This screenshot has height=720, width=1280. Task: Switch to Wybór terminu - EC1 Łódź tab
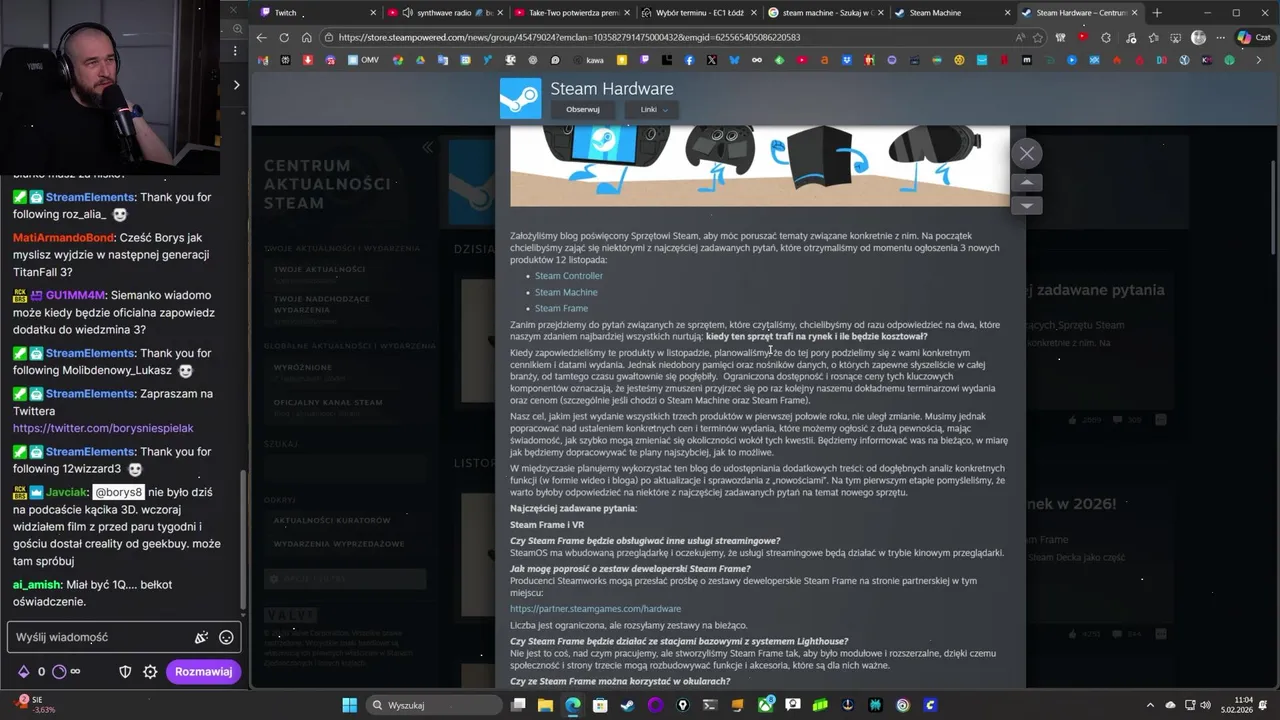700,13
